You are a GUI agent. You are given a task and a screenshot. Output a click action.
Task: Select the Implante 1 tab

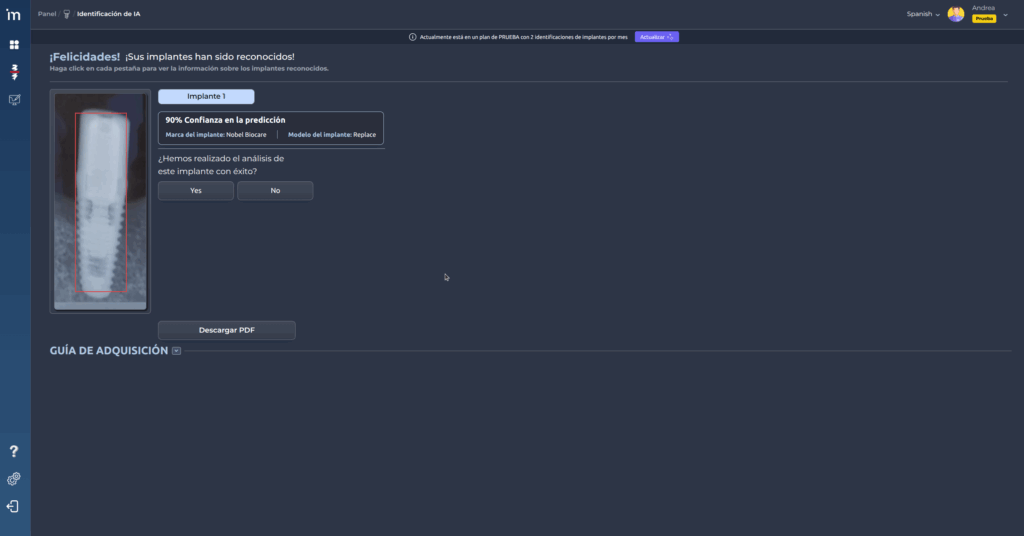pyautogui.click(x=206, y=97)
